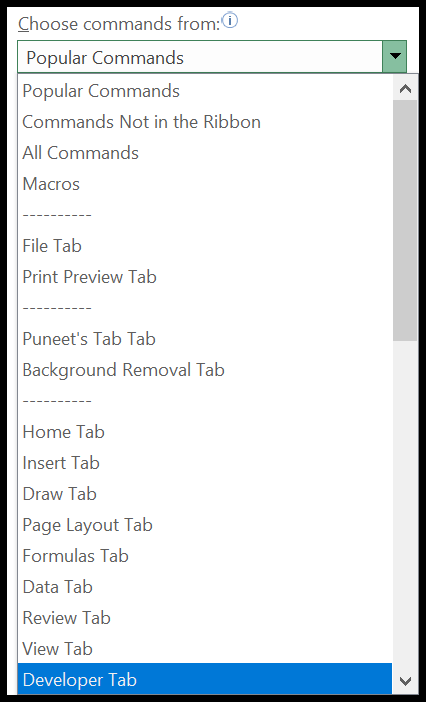Choose the highlighted Developer Tab item
The width and height of the screenshot is (426, 702).
tap(205, 680)
